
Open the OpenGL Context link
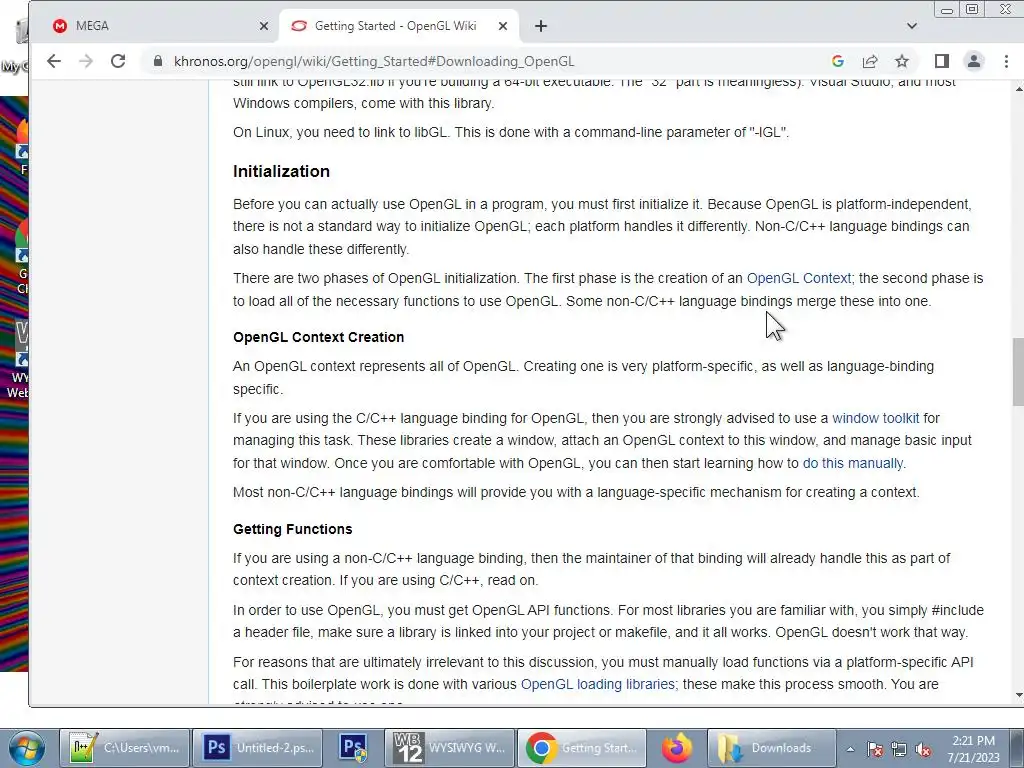799,278
